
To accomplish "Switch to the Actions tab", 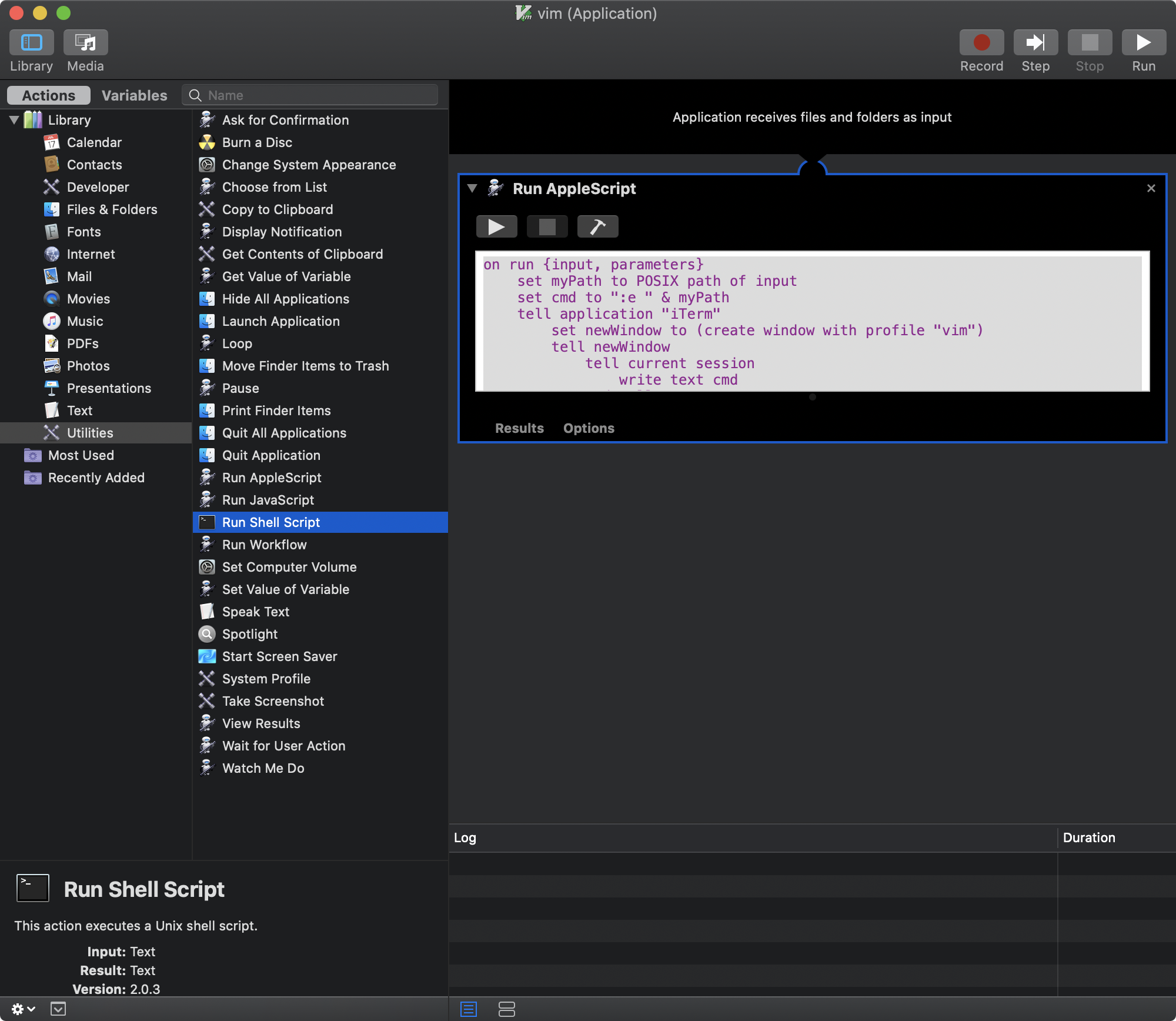I will [49, 95].
